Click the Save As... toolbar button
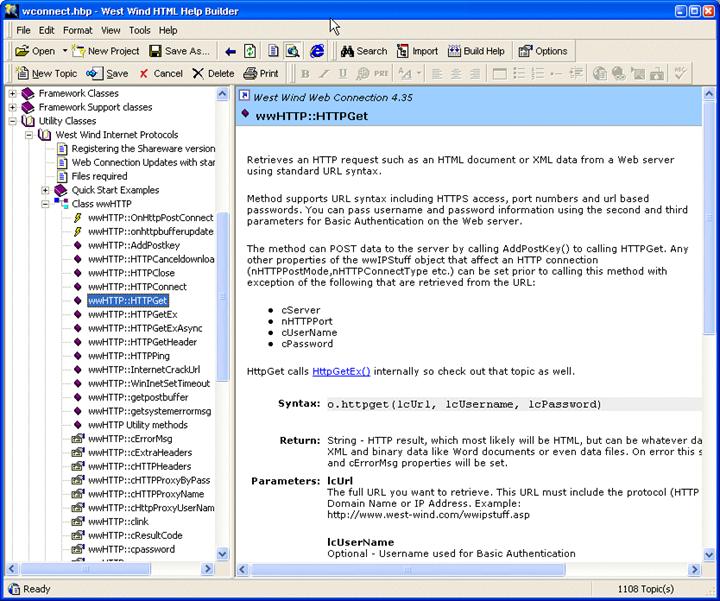Viewport: 720px width, 601px height. click(180, 51)
